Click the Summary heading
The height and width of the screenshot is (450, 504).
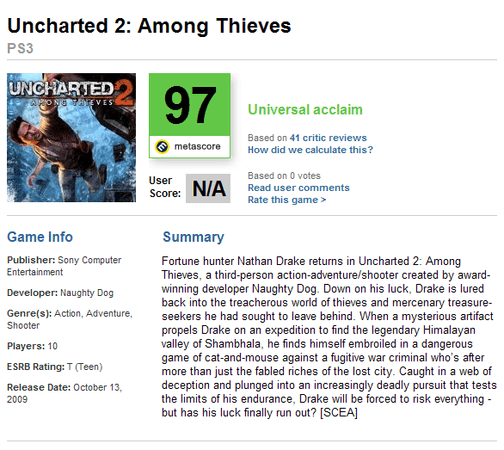click(193, 237)
